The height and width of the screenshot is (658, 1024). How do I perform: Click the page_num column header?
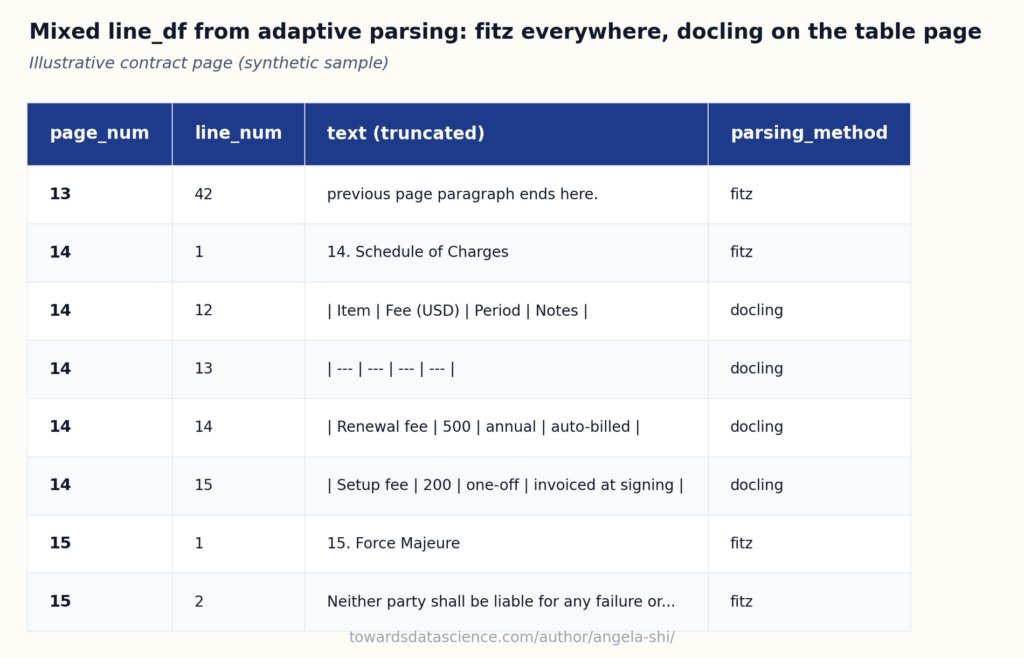99,133
